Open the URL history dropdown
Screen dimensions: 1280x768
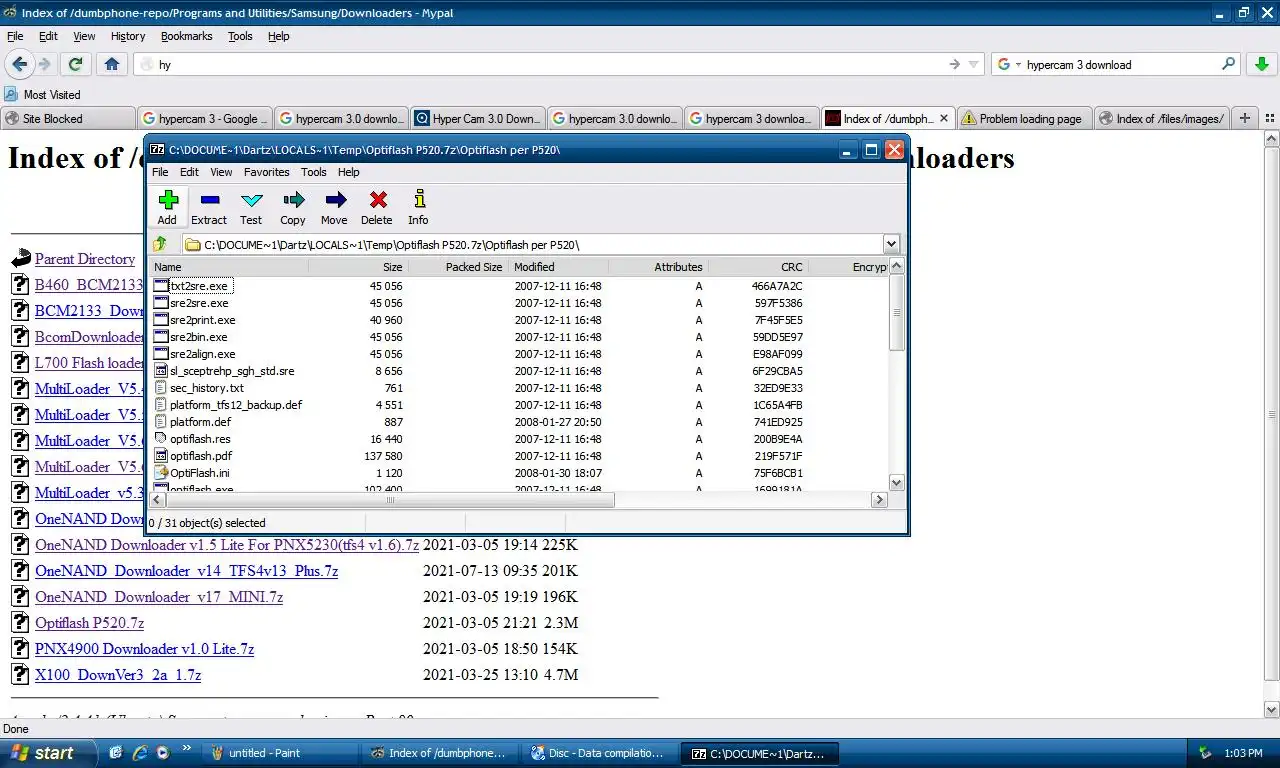974,64
